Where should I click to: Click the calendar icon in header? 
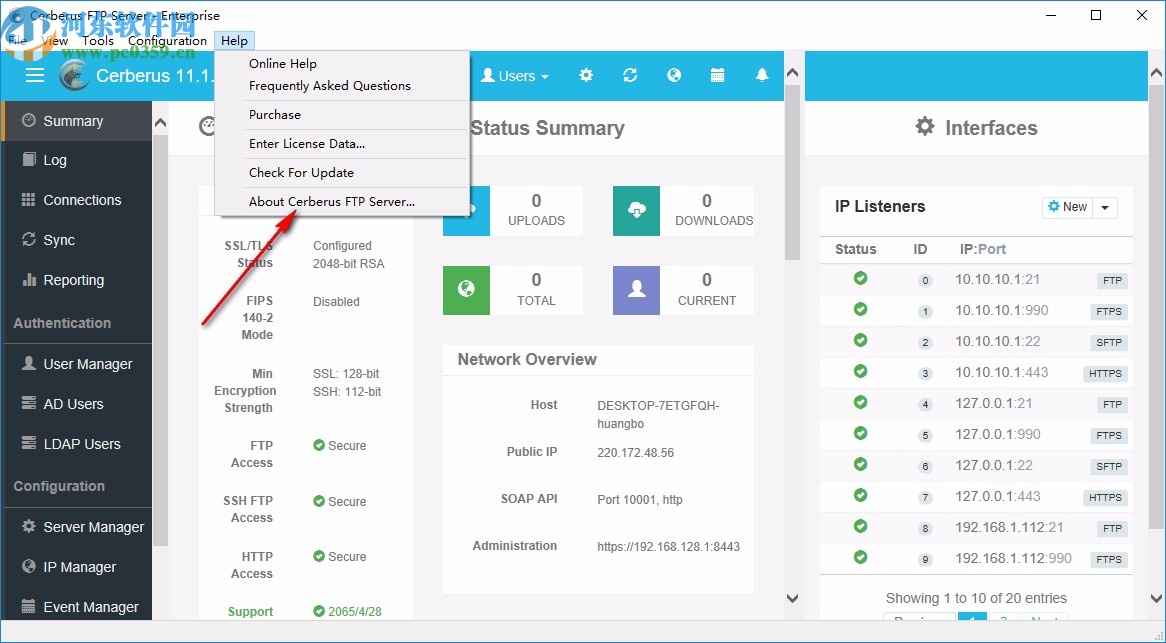(x=718, y=75)
